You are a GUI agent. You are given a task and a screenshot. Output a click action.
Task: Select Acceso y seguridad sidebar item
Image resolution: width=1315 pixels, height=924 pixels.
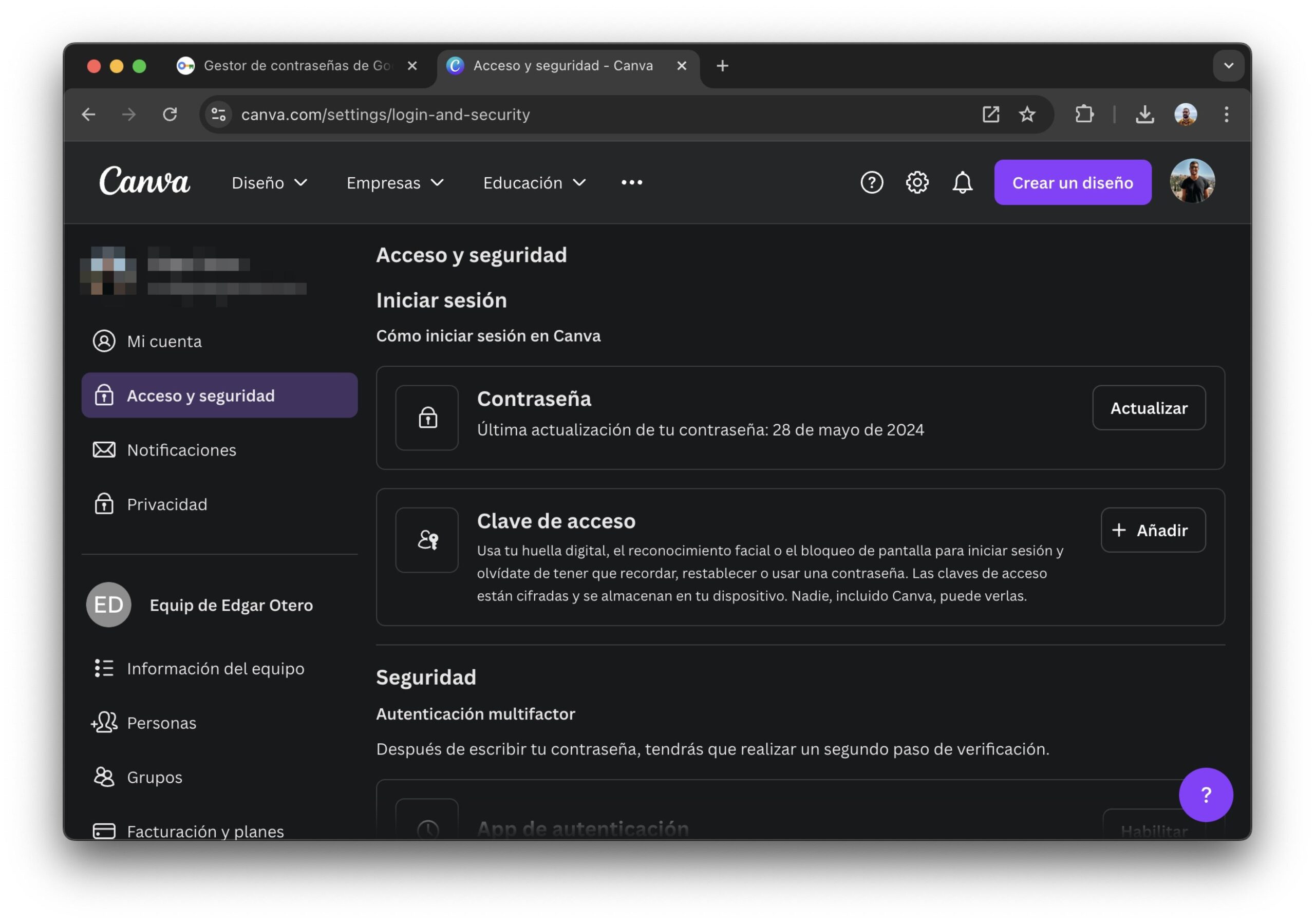coord(219,395)
